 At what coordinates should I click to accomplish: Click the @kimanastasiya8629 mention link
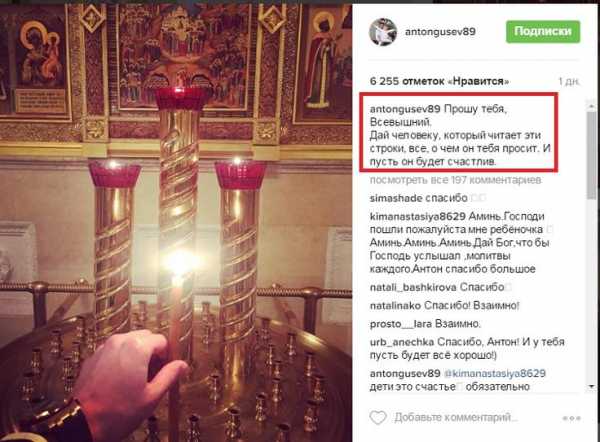tap(494, 373)
